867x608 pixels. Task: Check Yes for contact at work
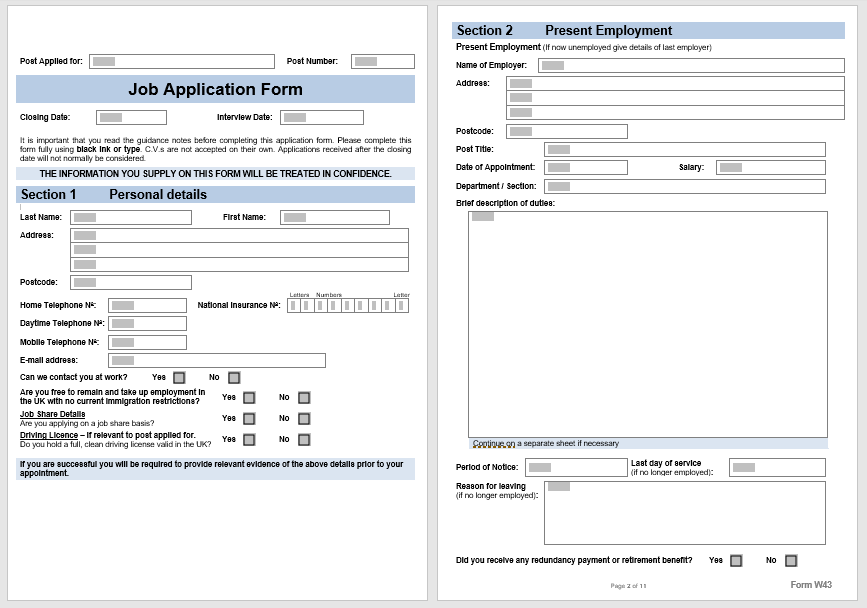pos(179,378)
